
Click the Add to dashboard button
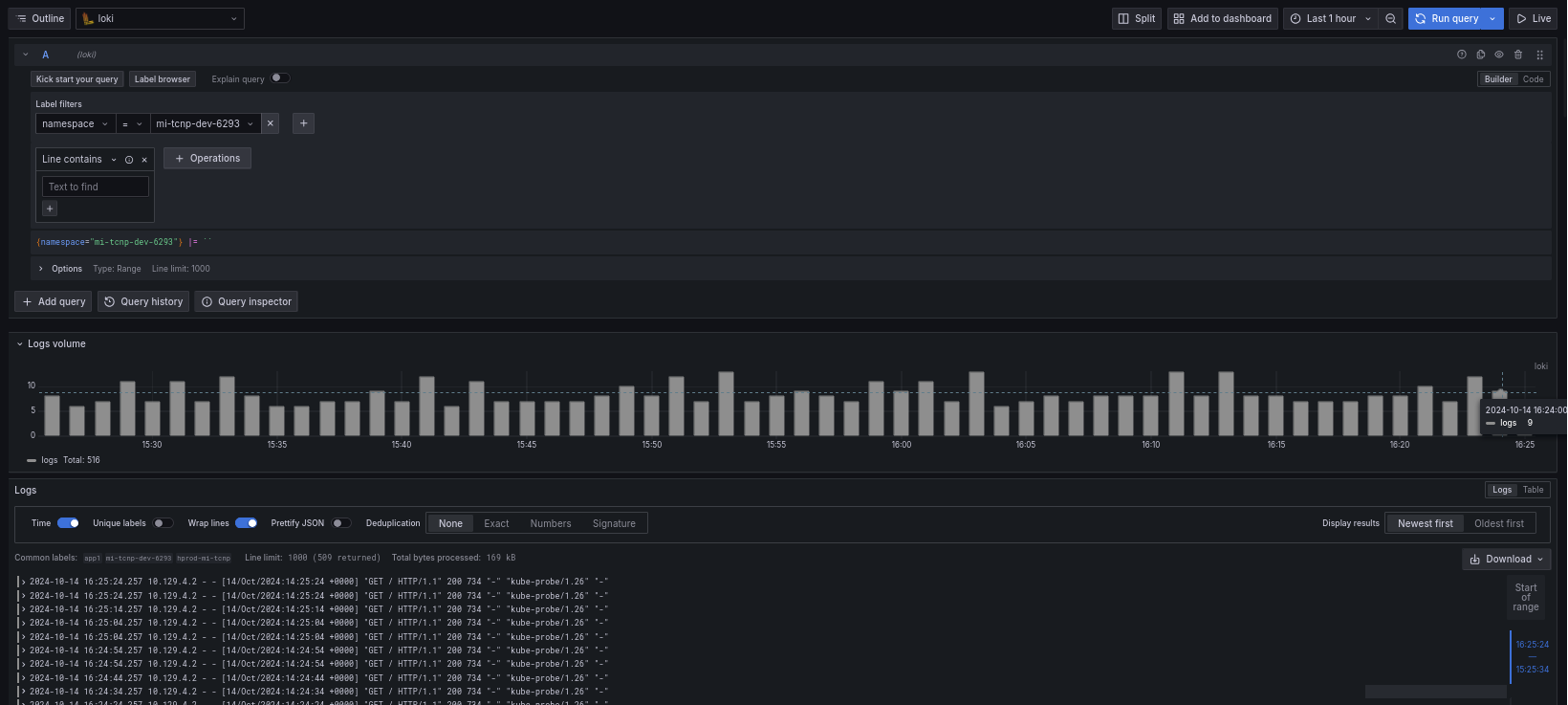coord(1222,18)
